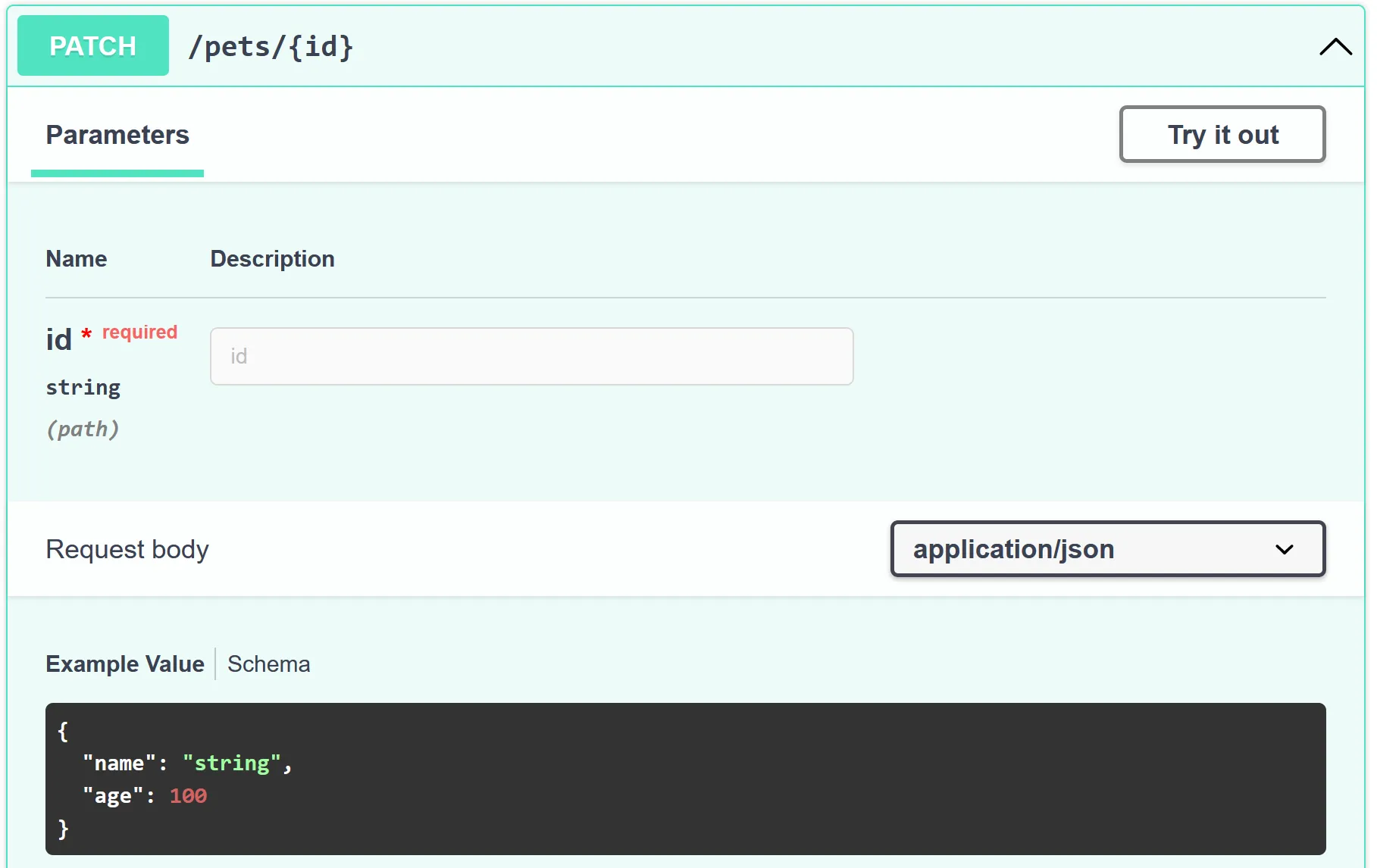Click the Description column header
The height and width of the screenshot is (868, 1377).
(272, 259)
